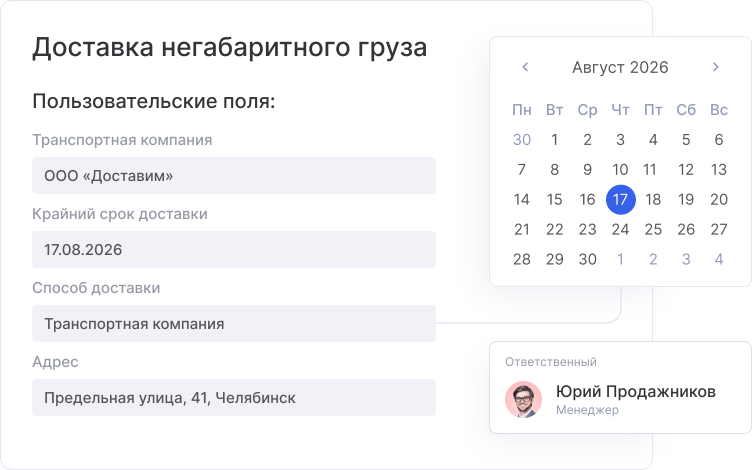
Task: Click the Адрес field with Предельная улица
Action: pyautogui.click(x=234, y=398)
